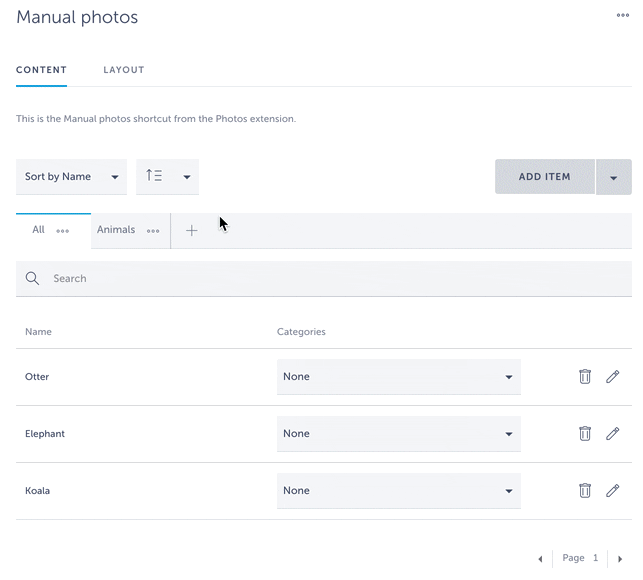Click the pencil icon for Koala
Viewport: 643px width, 580px height.
613,491
